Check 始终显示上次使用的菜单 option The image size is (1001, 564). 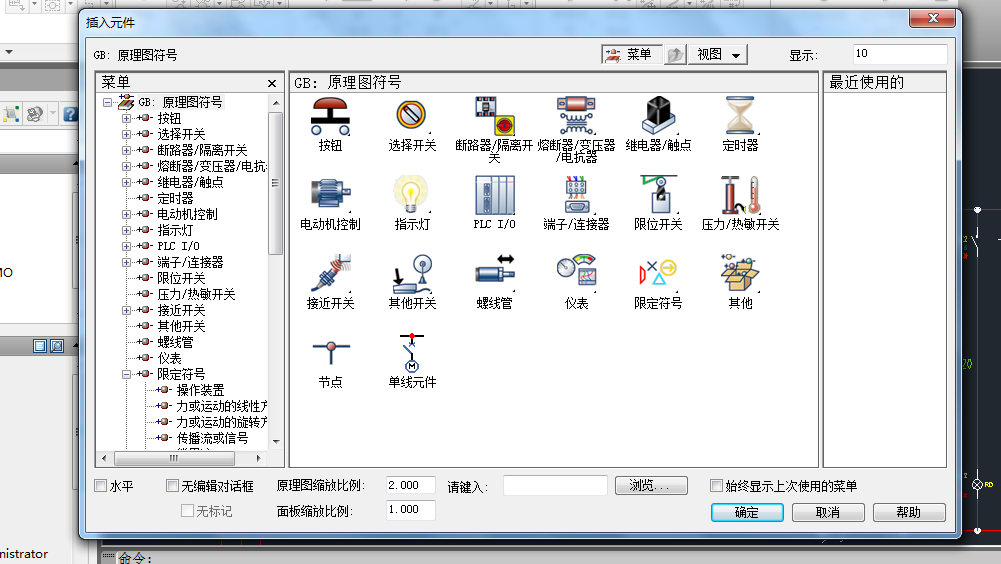(716, 486)
